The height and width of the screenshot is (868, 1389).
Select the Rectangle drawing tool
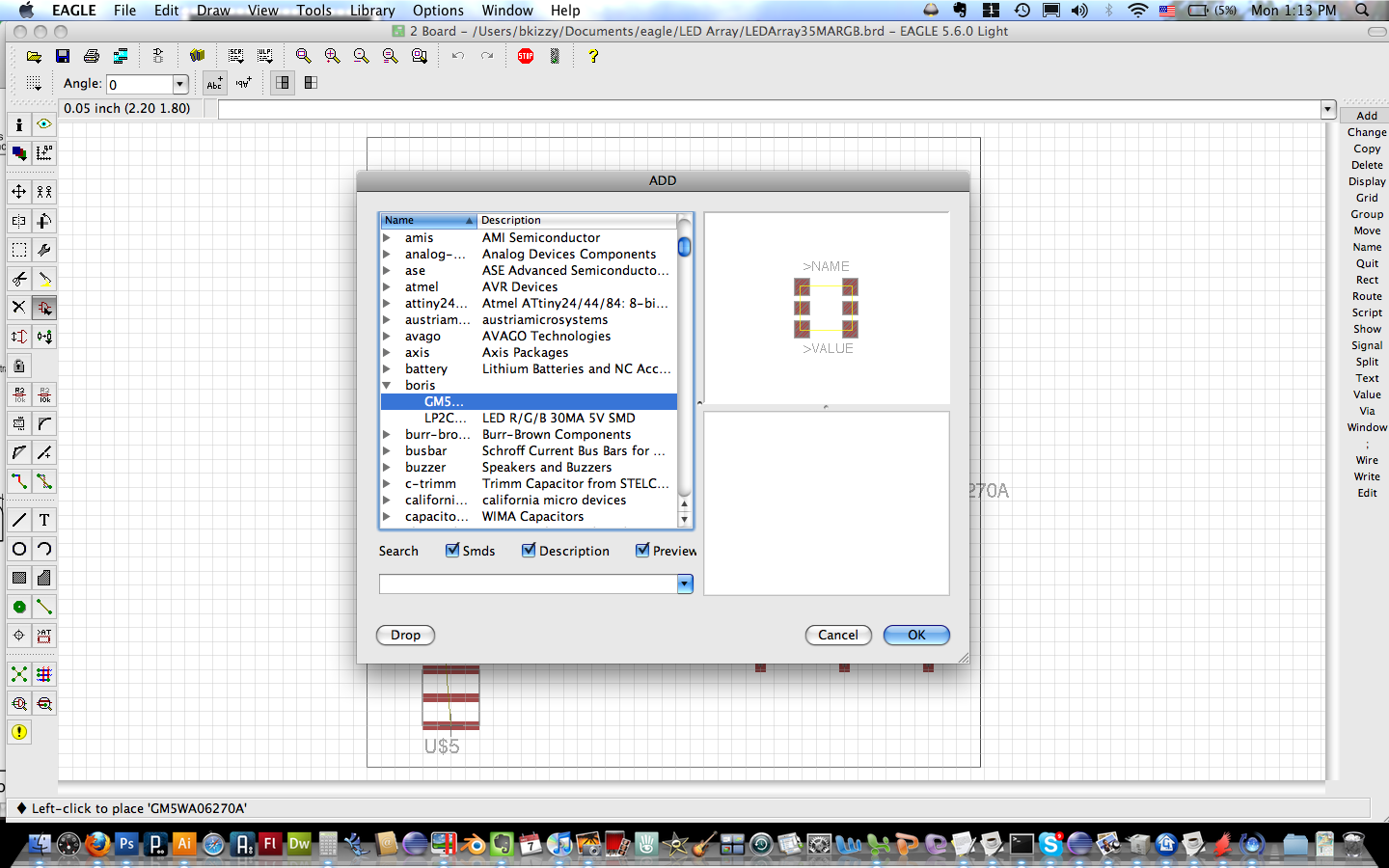tap(19, 578)
